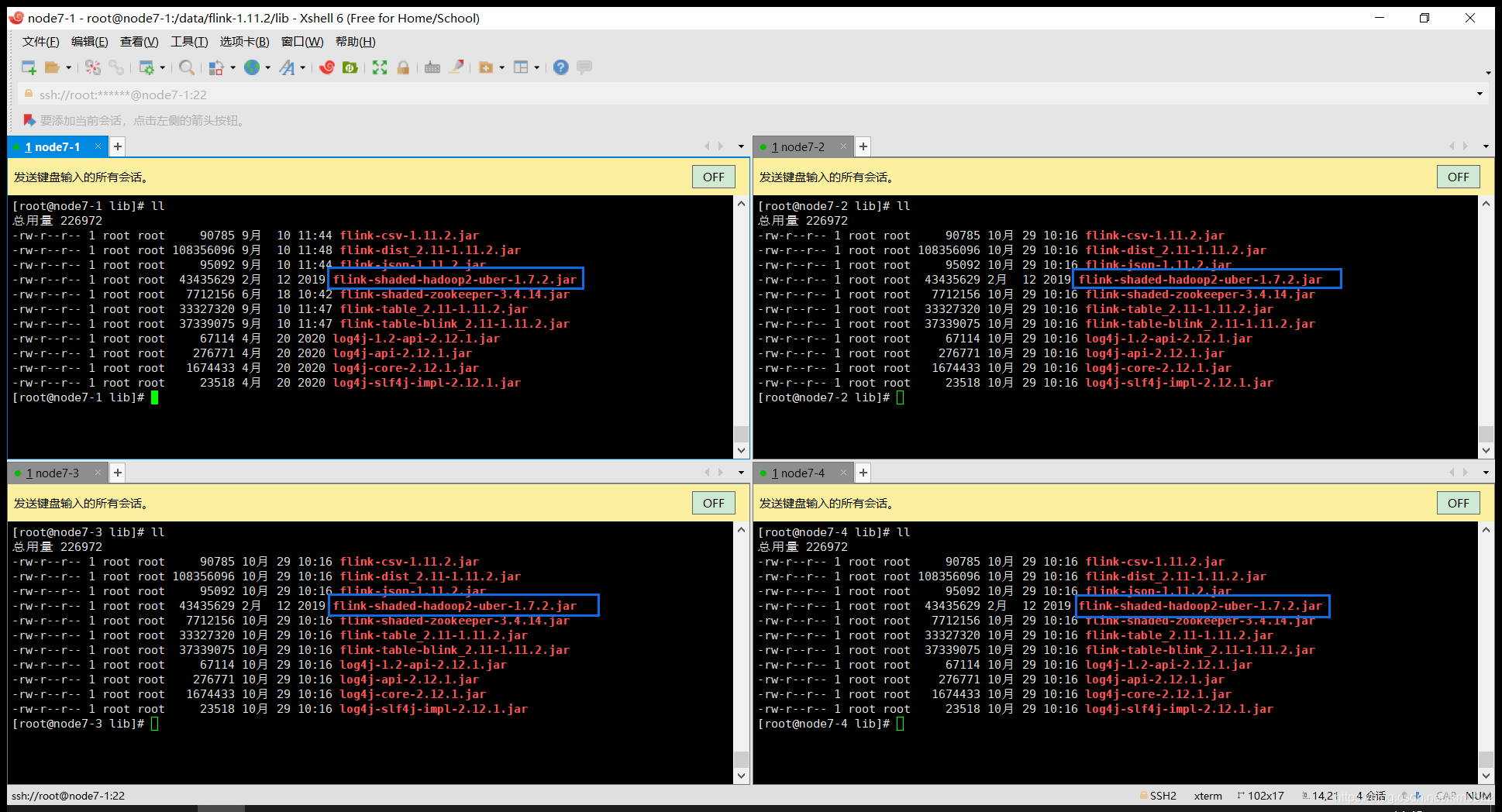Open the 帮助(H) menu
1502x812 pixels.
pyautogui.click(x=356, y=42)
